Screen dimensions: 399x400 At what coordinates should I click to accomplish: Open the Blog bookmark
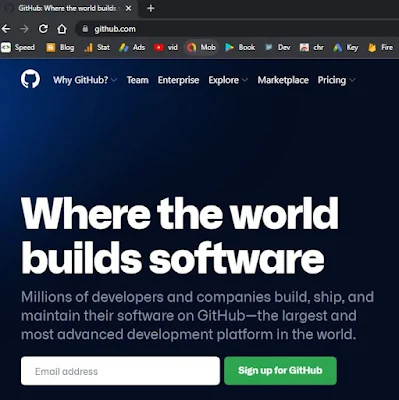[x=60, y=48]
